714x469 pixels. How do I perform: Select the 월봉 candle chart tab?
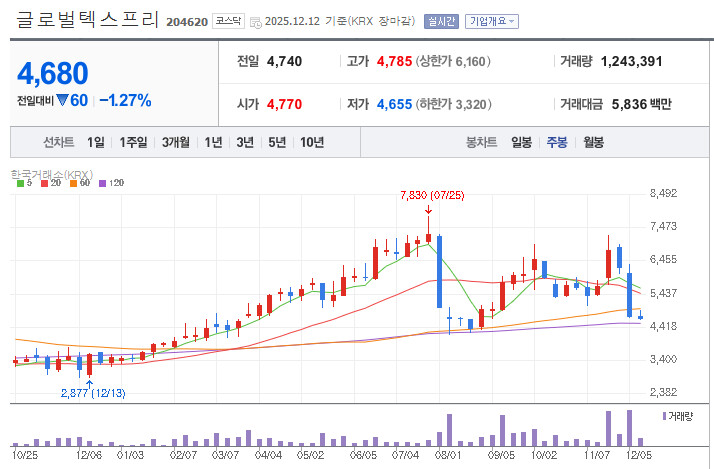pyautogui.click(x=593, y=143)
